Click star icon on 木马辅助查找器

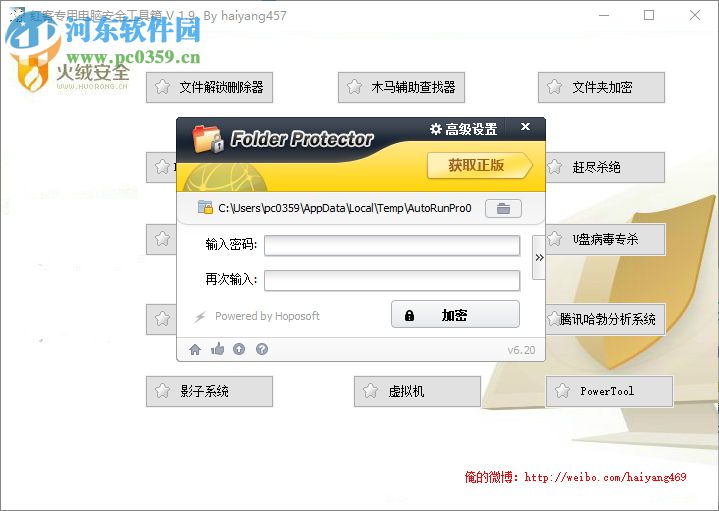[354, 87]
